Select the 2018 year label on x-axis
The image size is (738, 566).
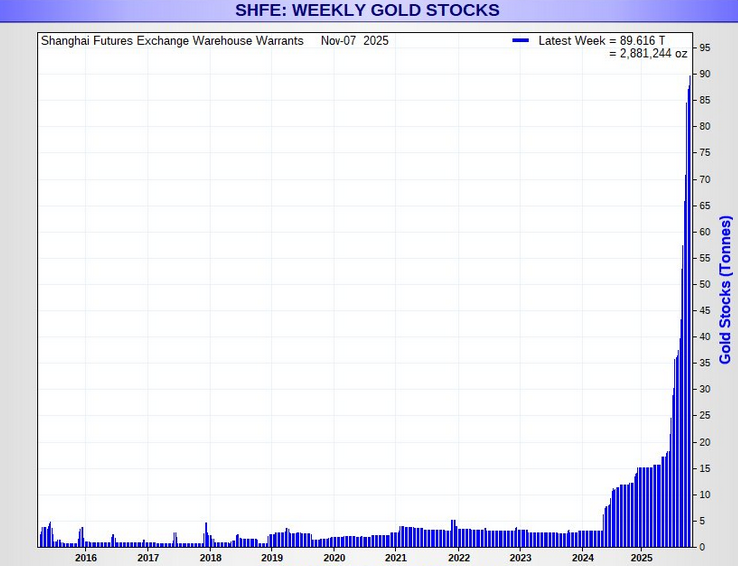[x=210, y=557]
